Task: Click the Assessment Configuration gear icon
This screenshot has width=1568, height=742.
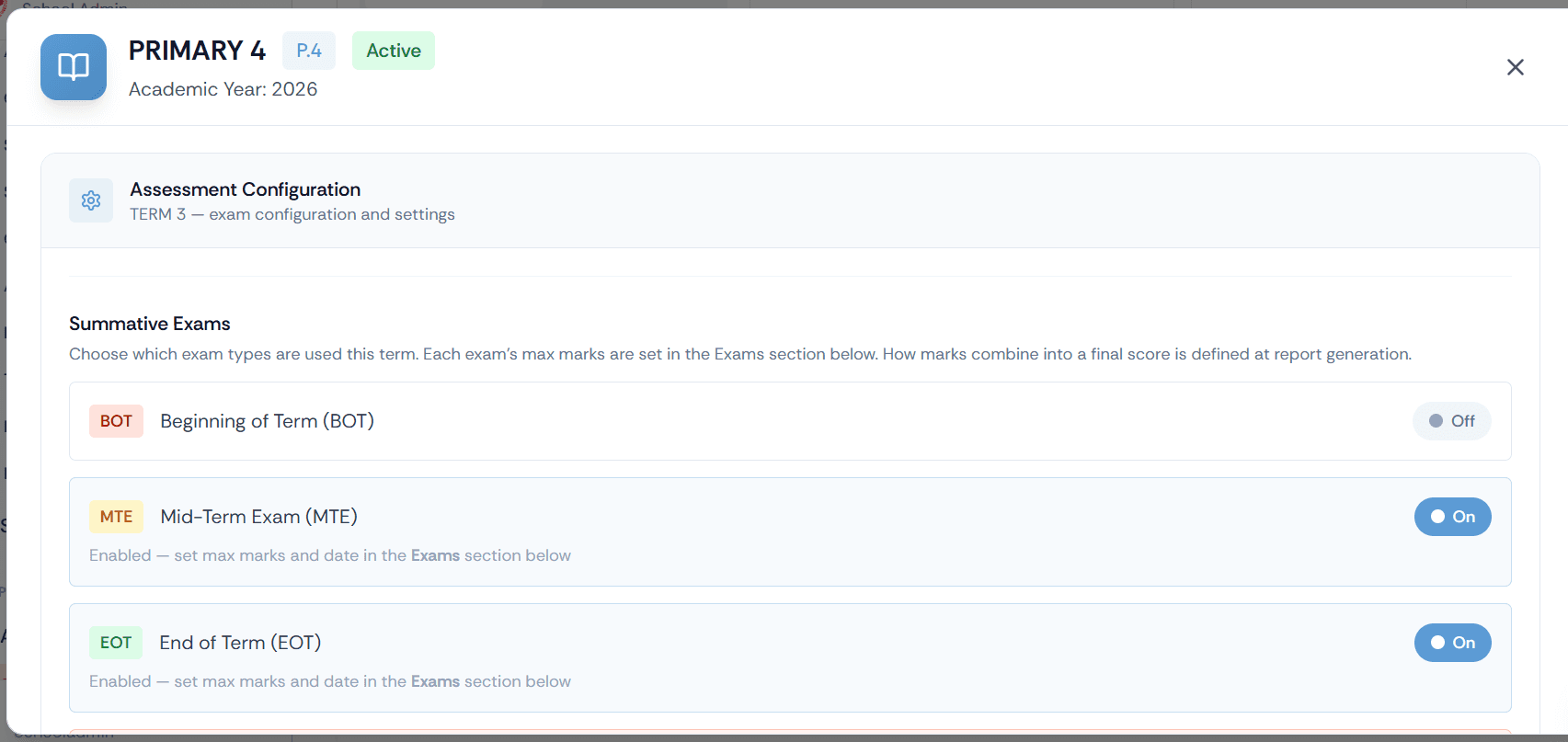Action: click(91, 200)
